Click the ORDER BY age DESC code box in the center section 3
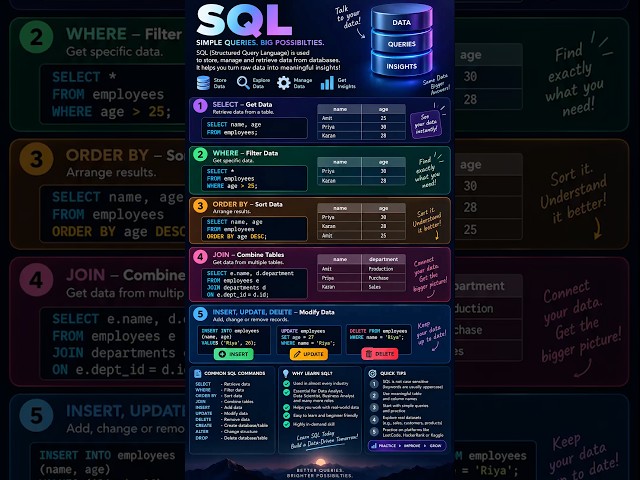 [x=254, y=229]
